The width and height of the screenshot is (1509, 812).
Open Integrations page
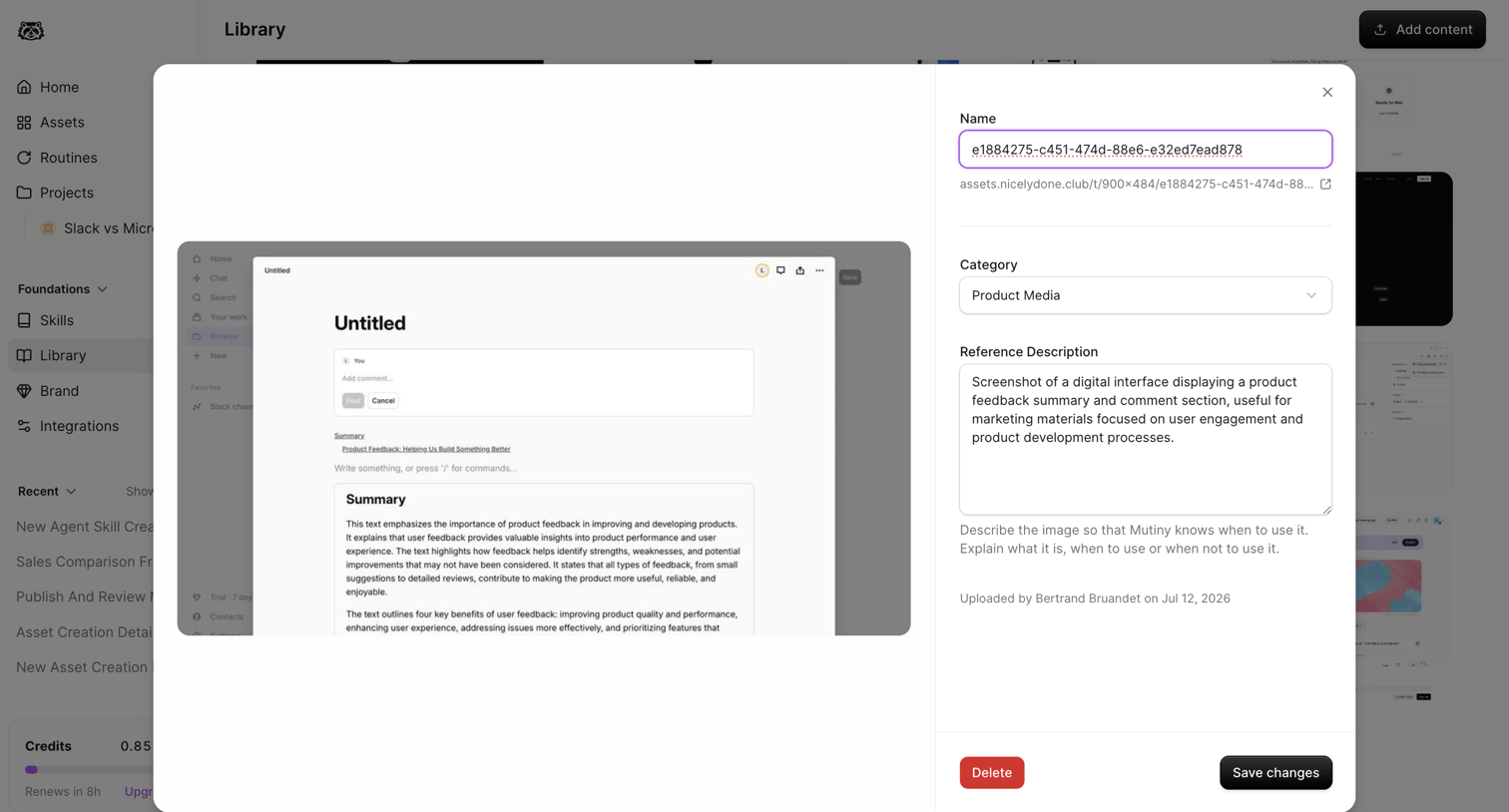[x=79, y=426]
